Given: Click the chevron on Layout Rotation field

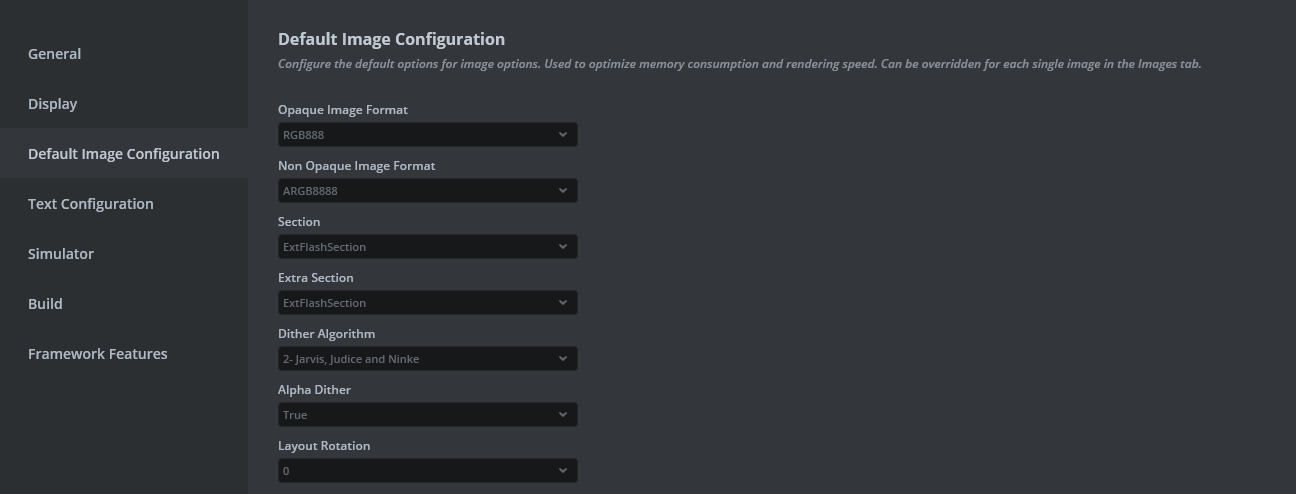Looking at the screenshot, I should 563,471.
